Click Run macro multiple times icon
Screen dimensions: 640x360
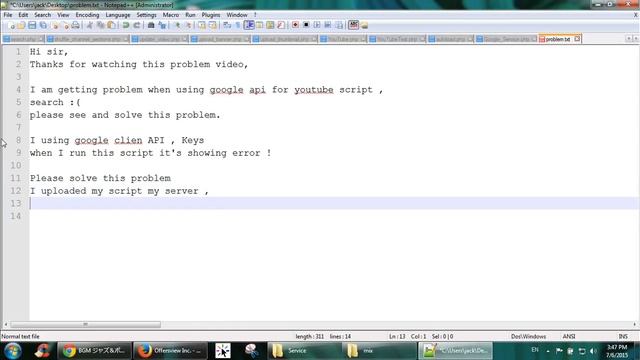328,25
